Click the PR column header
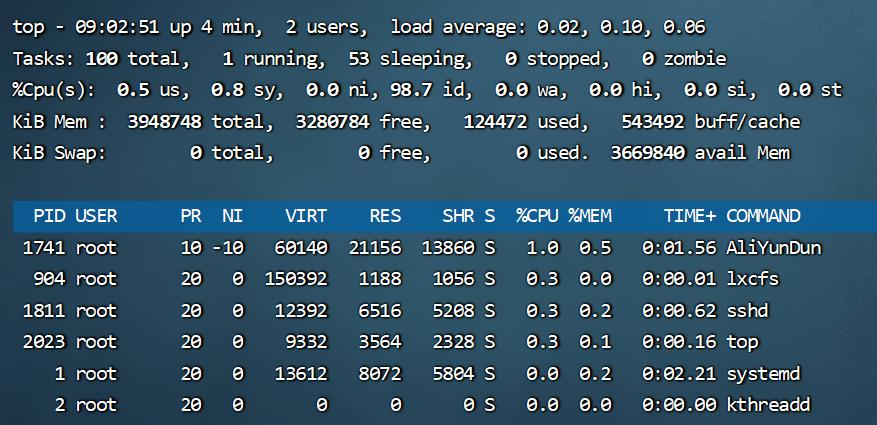The width and height of the screenshot is (877, 425). click(191, 216)
